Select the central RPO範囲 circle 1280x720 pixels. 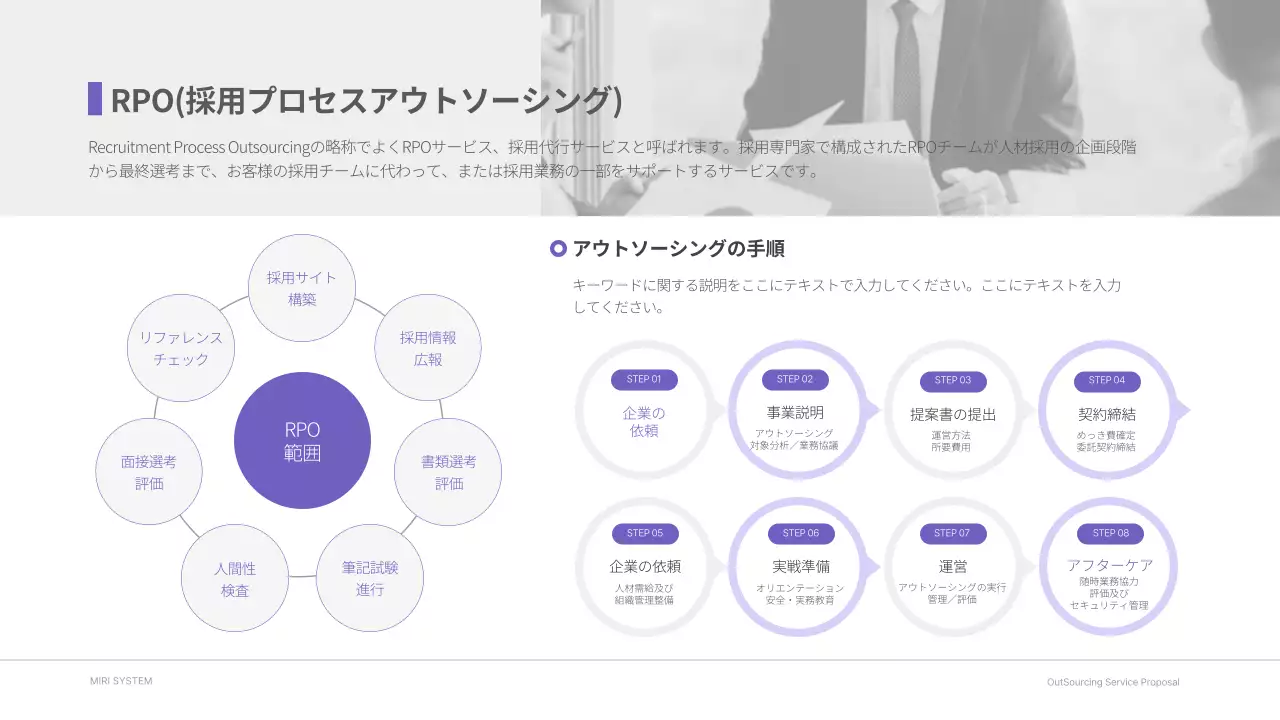302,440
